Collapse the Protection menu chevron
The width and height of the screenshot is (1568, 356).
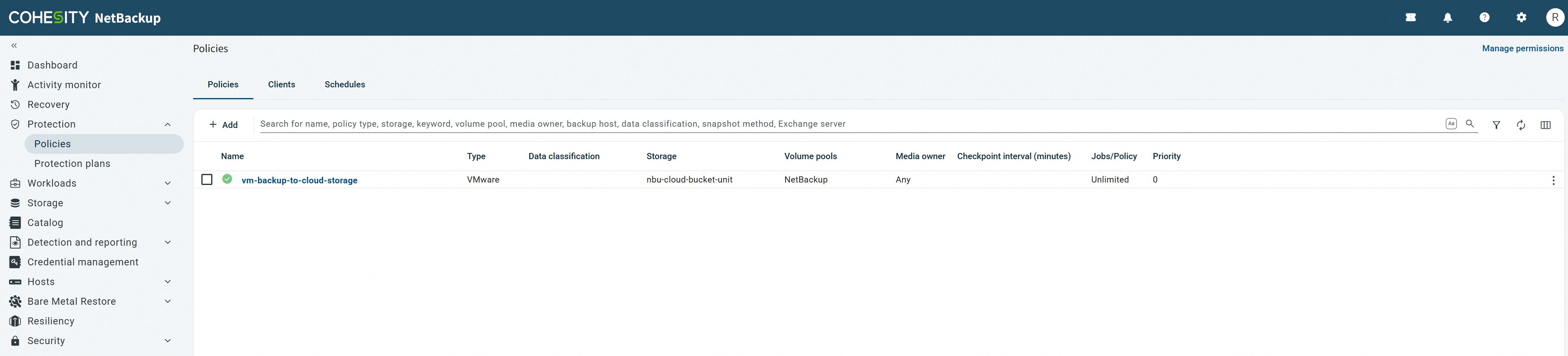pos(167,124)
